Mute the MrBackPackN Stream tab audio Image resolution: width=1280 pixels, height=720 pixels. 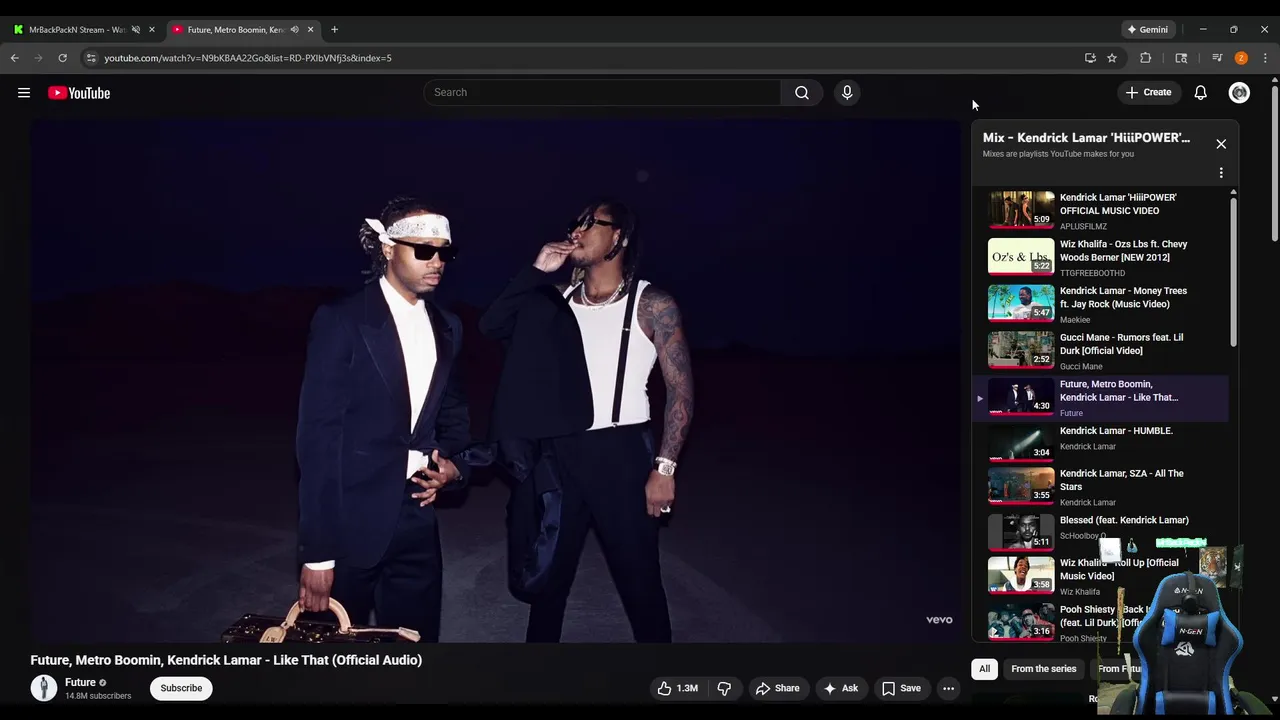coord(136,30)
